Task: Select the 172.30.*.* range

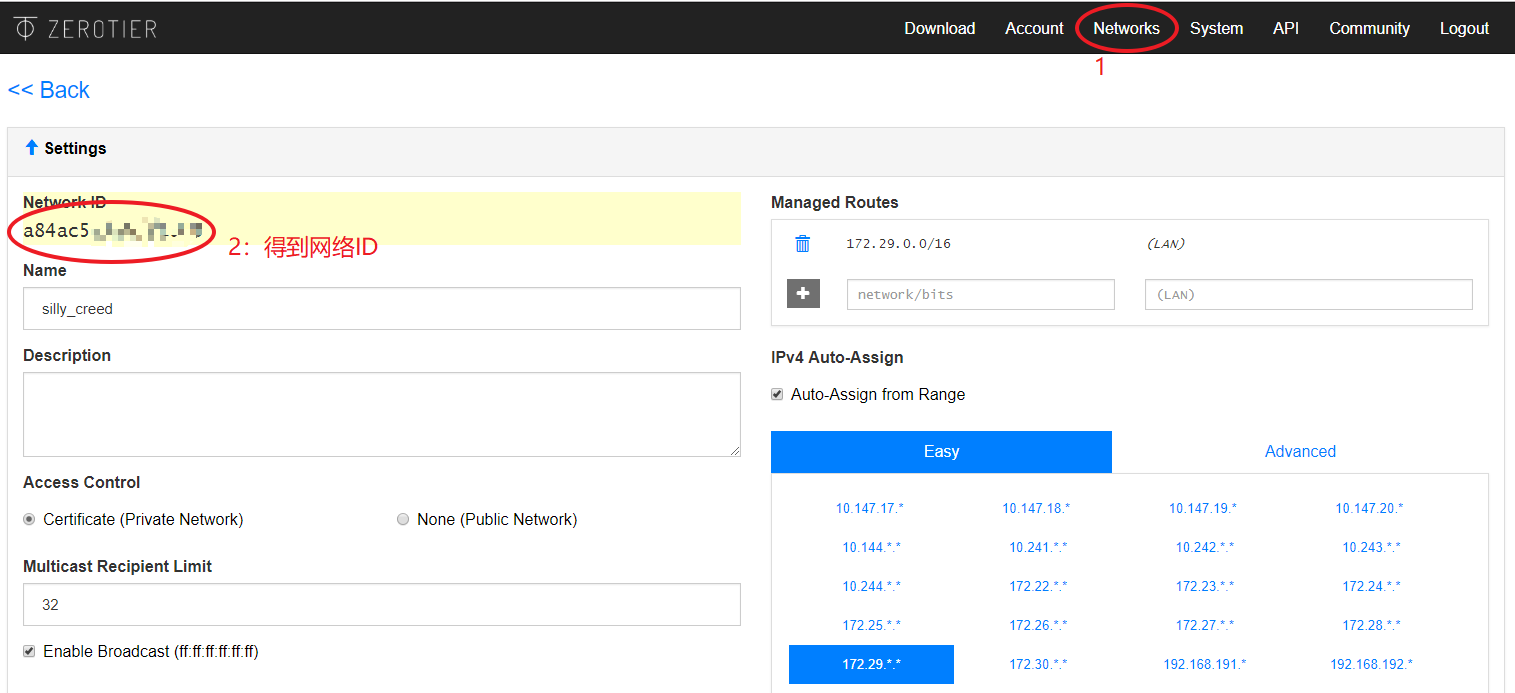Action: 1038,664
